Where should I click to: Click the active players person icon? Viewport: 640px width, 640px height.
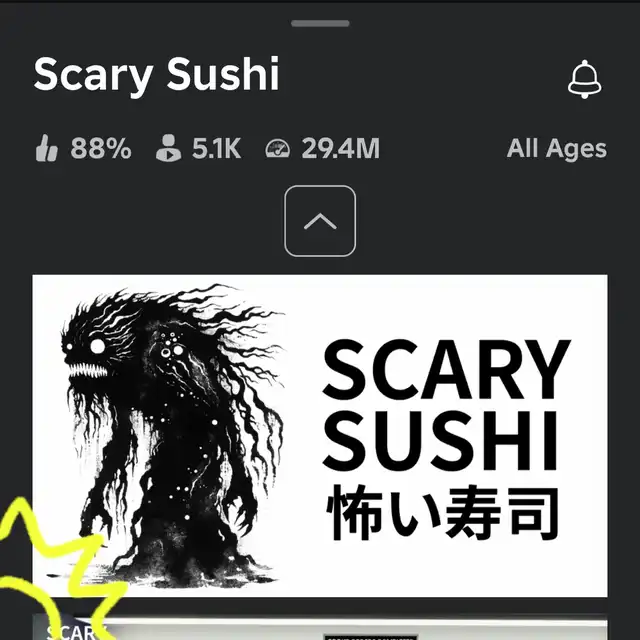click(x=168, y=148)
